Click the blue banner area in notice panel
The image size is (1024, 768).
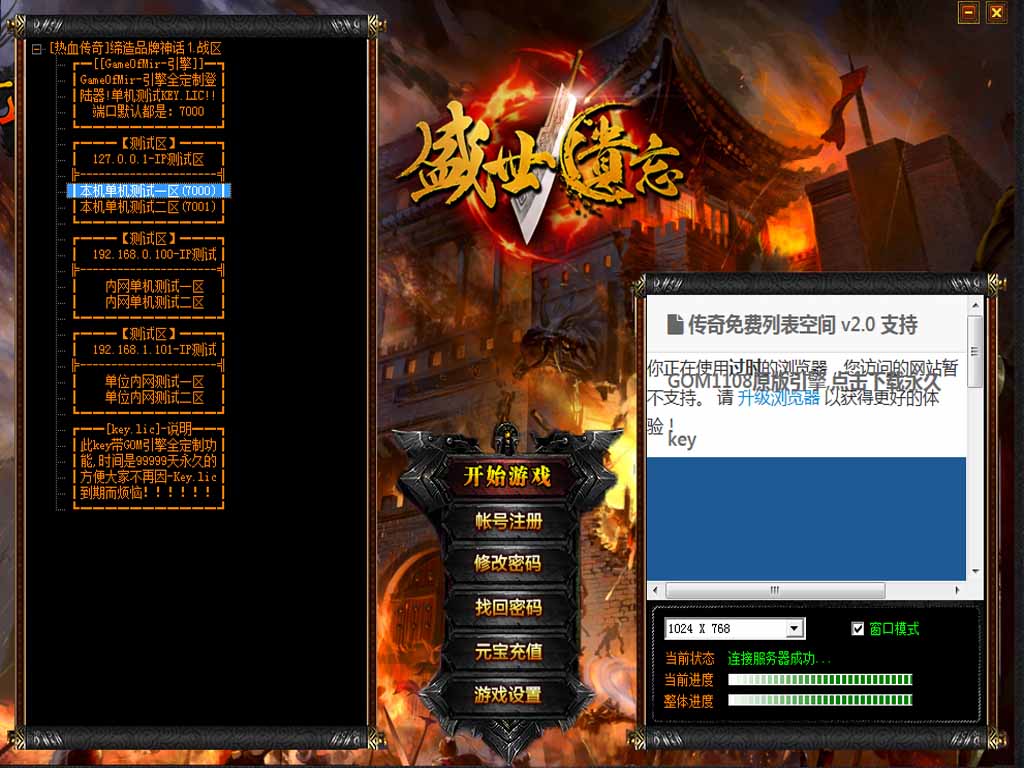pyautogui.click(x=806, y=518)
